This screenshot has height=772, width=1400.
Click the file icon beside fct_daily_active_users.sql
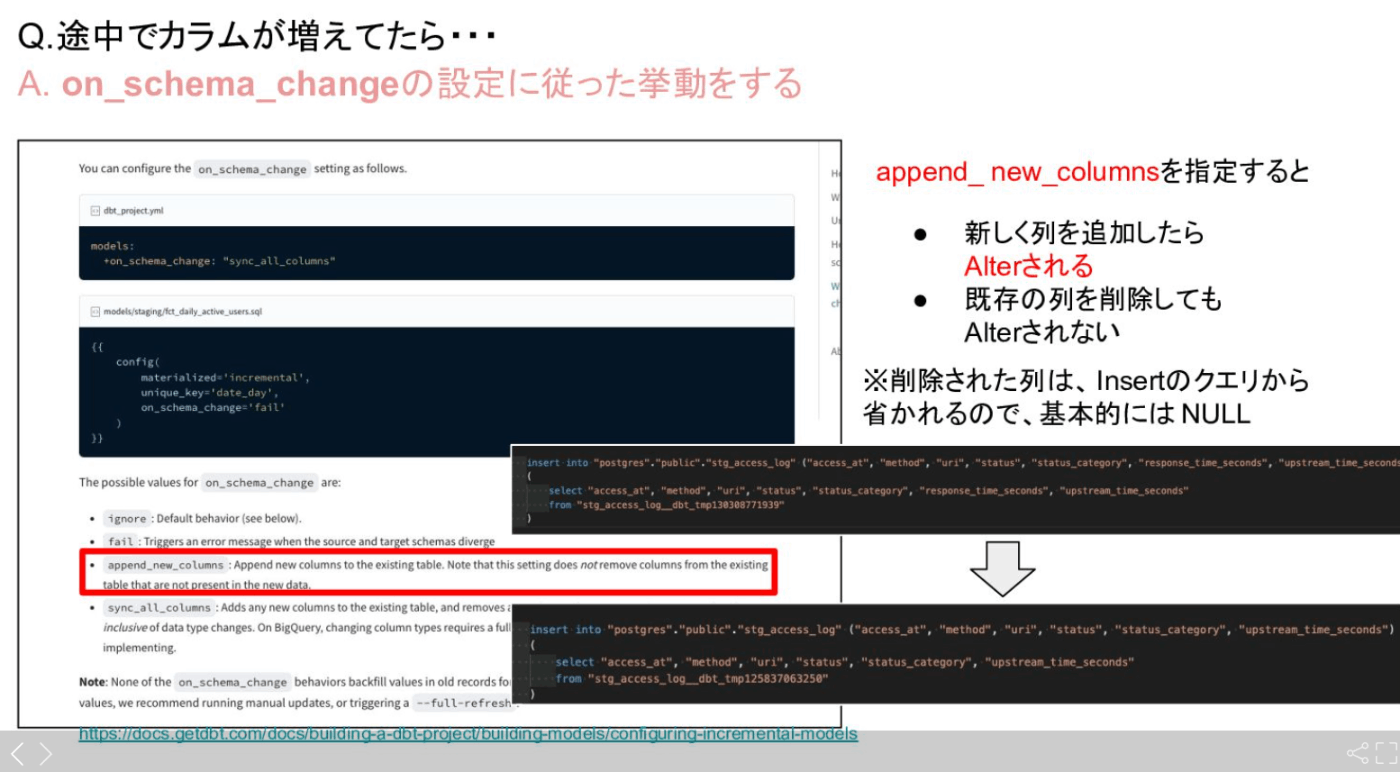(x=95, y=312)
